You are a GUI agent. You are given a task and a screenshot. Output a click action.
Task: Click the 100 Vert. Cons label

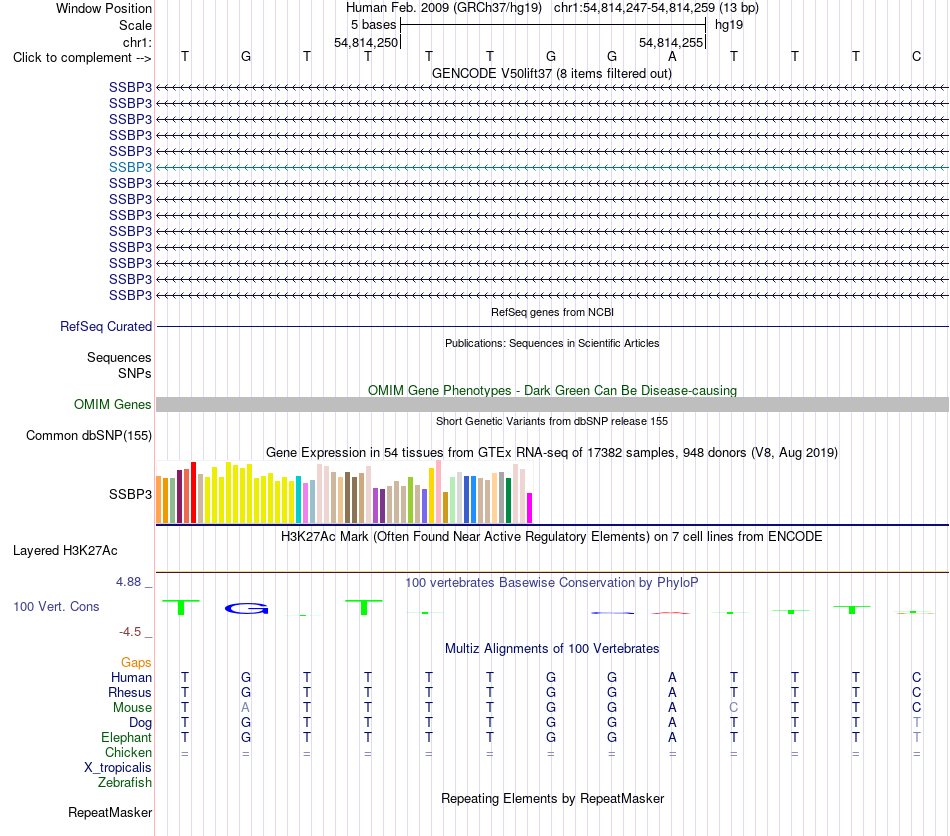tap(56, 606)
